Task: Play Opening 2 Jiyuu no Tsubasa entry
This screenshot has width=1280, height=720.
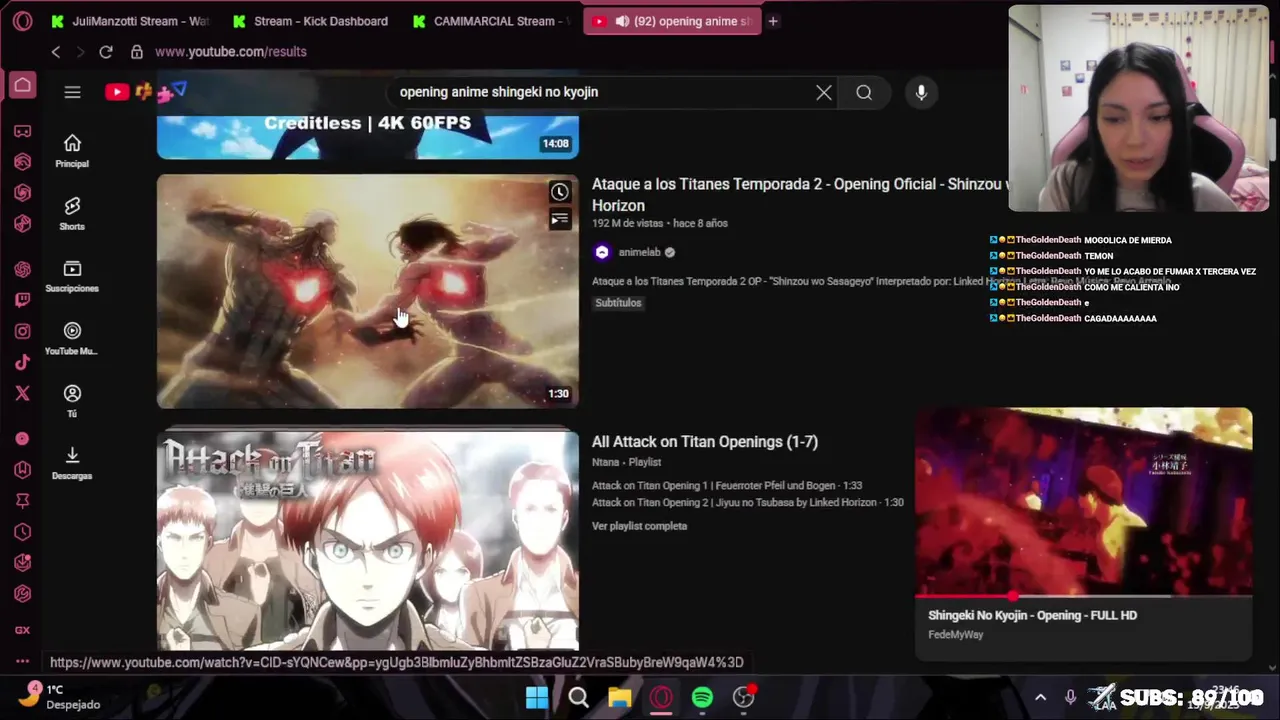Action: tap(747, 502)
